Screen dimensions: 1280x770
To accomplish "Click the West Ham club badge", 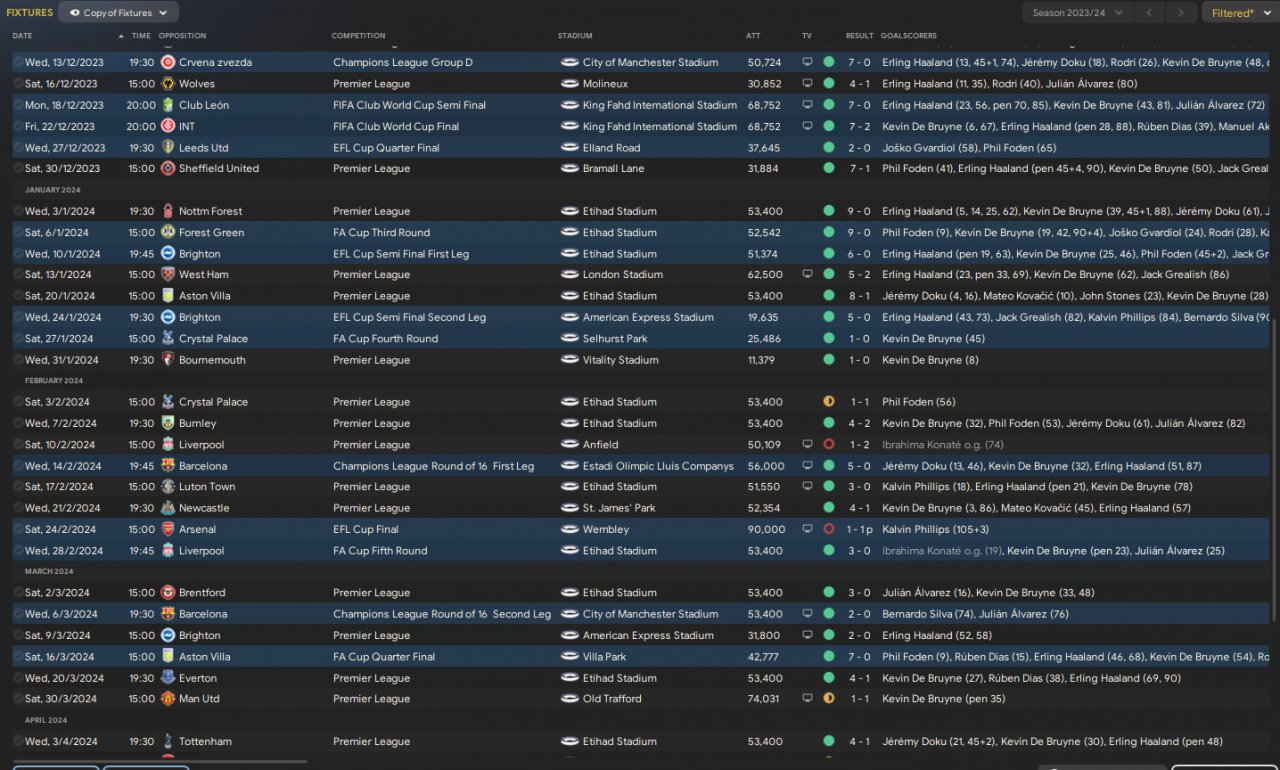I will (168, 275).
